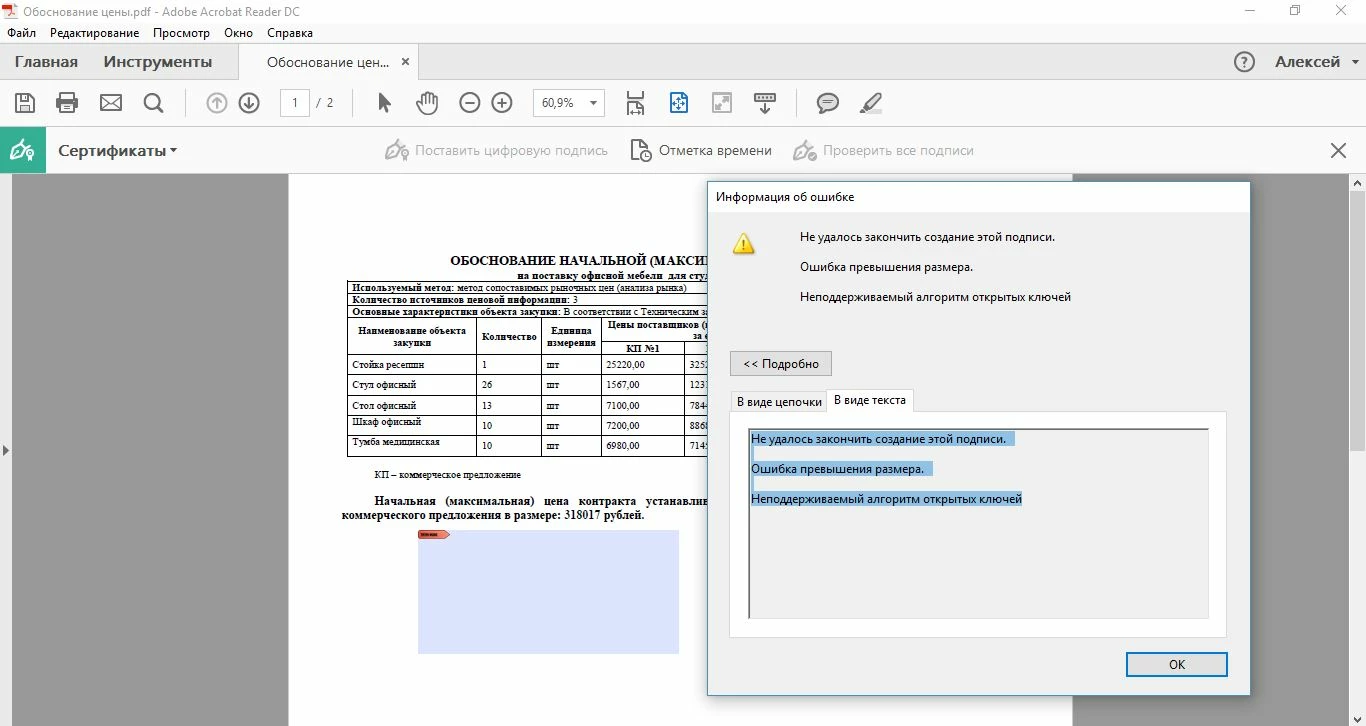
Task: Click the red signature field tag
Action: point(434,535)
